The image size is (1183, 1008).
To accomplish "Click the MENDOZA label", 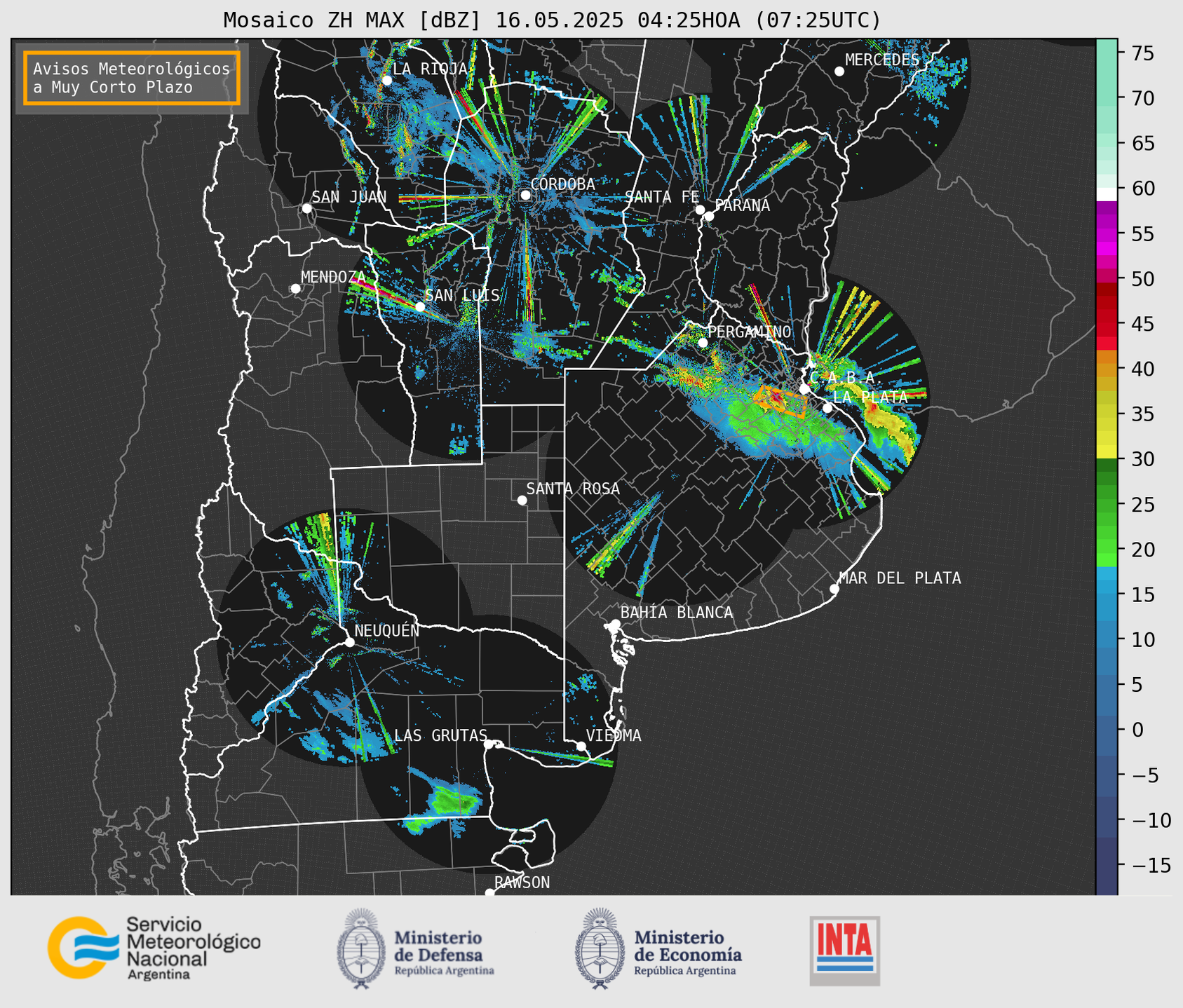I will pos(333,277).
